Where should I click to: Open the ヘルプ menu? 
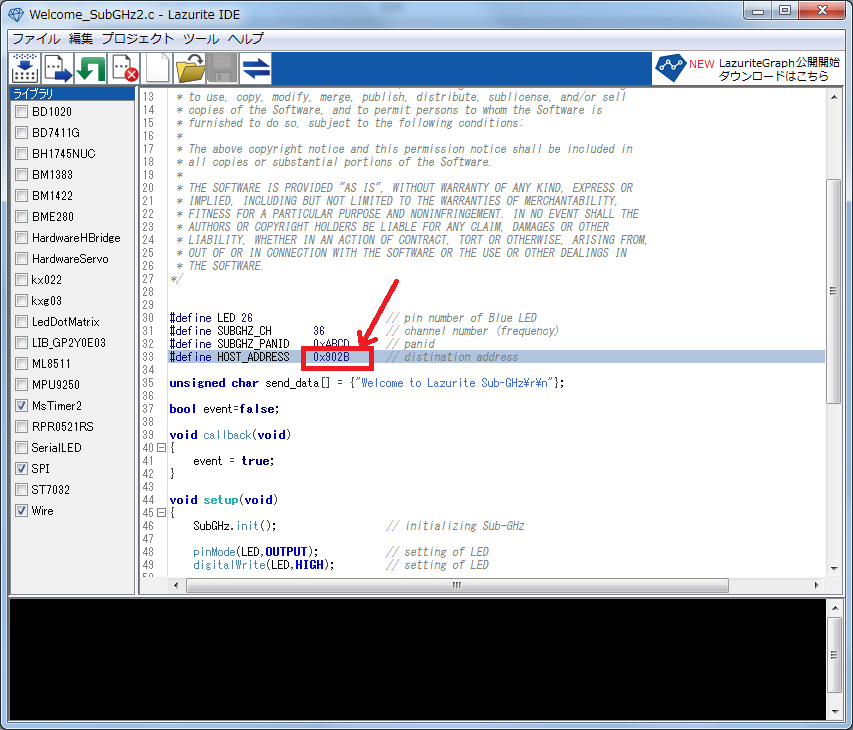click(245, 39)
